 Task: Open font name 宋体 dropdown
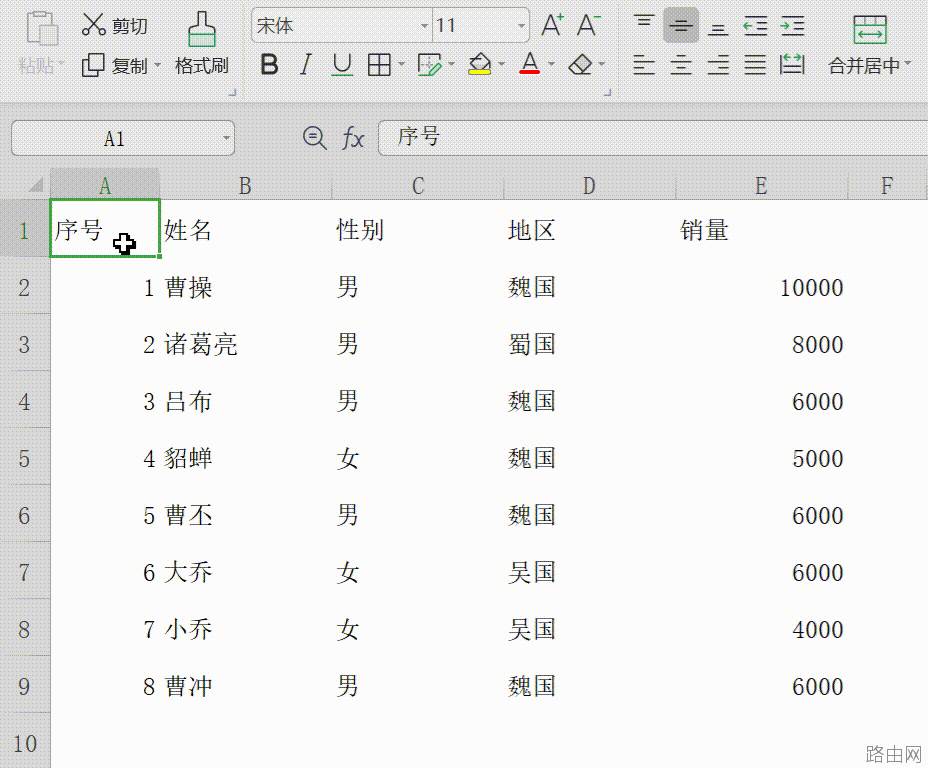[x=424, y=25]
